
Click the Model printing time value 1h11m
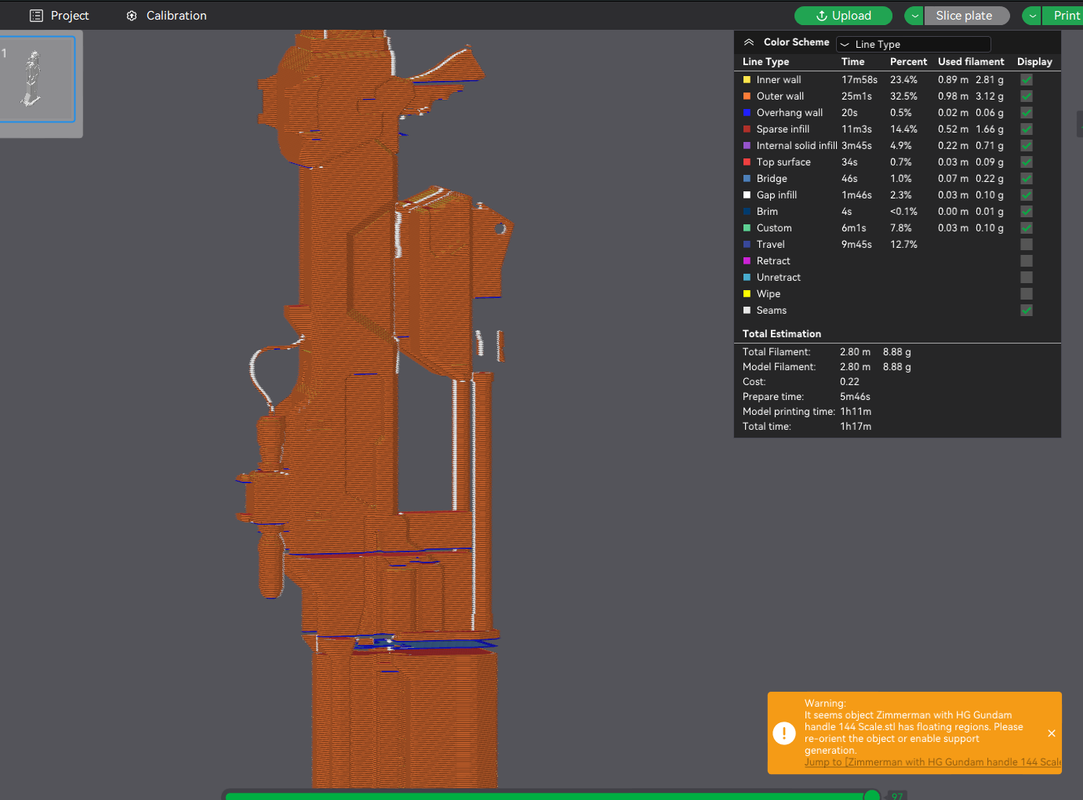click(x=856, y=411)
